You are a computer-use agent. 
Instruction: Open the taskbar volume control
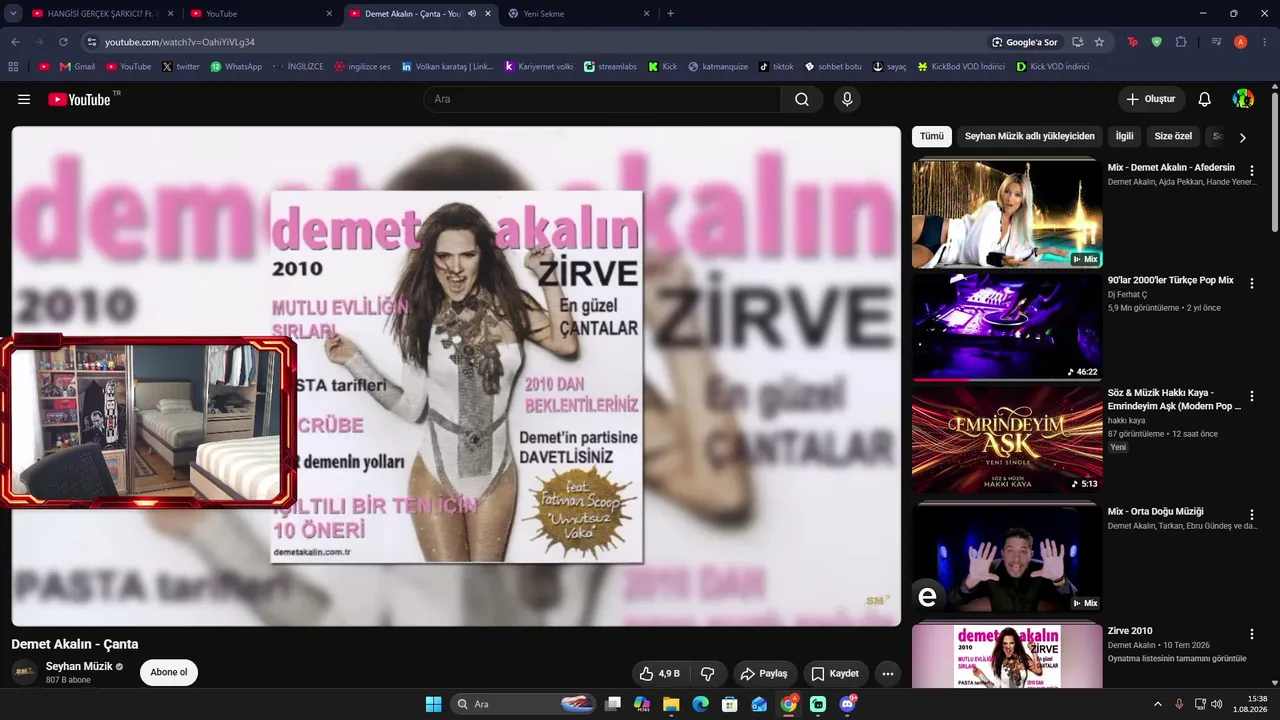point(1217,704)
